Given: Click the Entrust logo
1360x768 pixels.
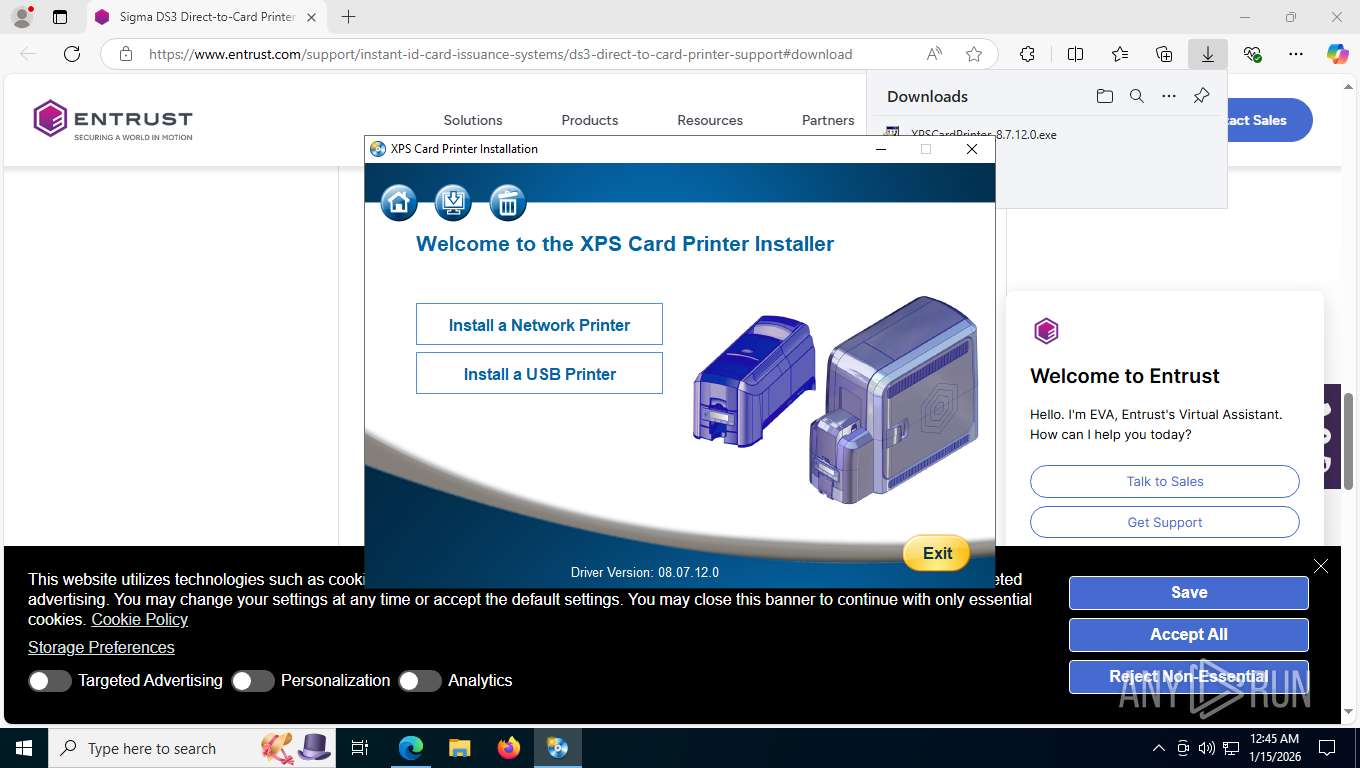Looking at the screenshot, I should 112,119.
